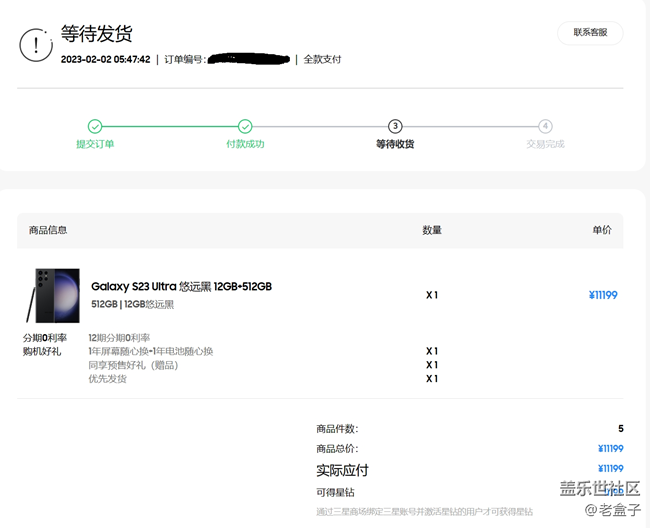Open the Galaxy S23 Ultra product thumbnail
Image resolution: width=650 pixels, height=528 pixels.
point(53,295)
